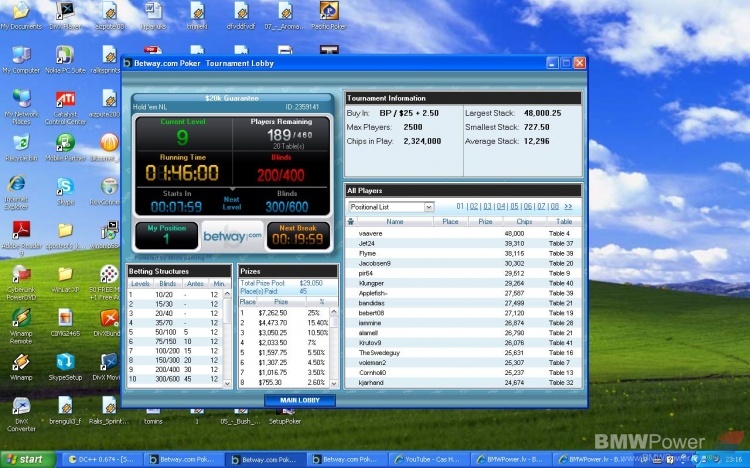750x468 pixels.
Task: Select level 9 row with 200/400 blinds
Action: click(x=175, y=369)
